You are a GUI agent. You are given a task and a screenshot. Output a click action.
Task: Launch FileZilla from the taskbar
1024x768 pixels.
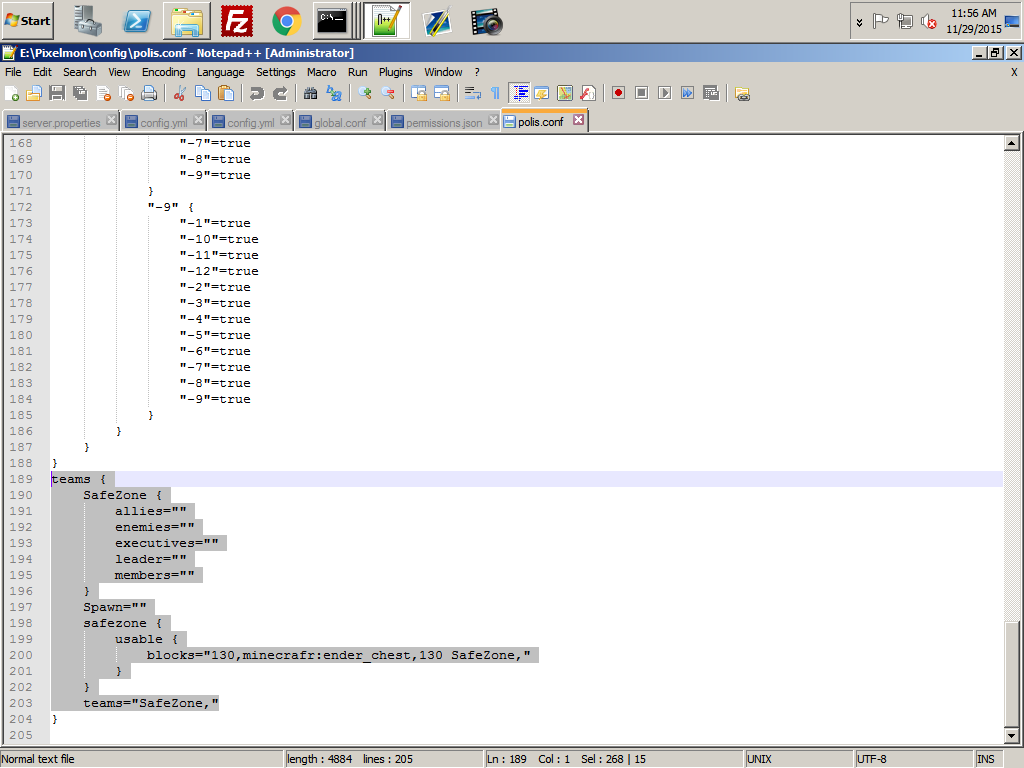pyautogui.click(x=236, y=22)
